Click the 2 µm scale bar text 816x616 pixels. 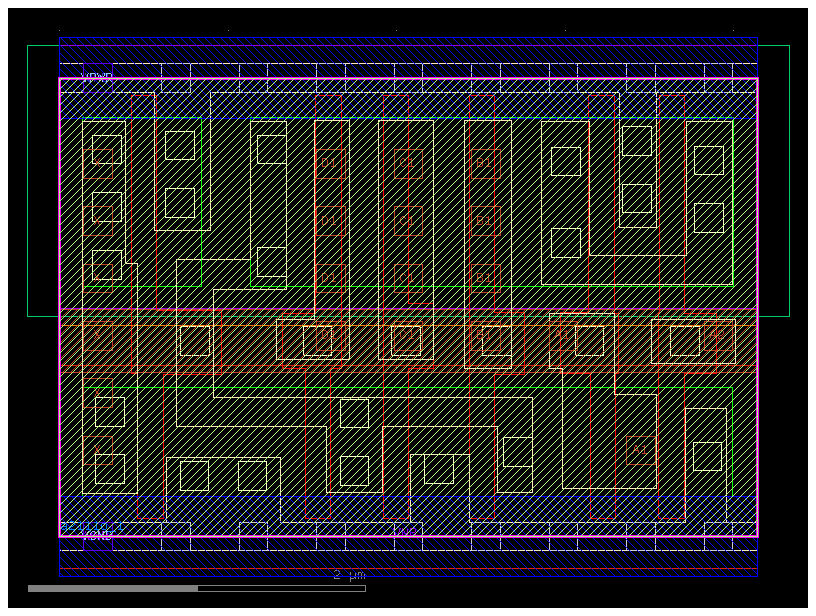346,573
